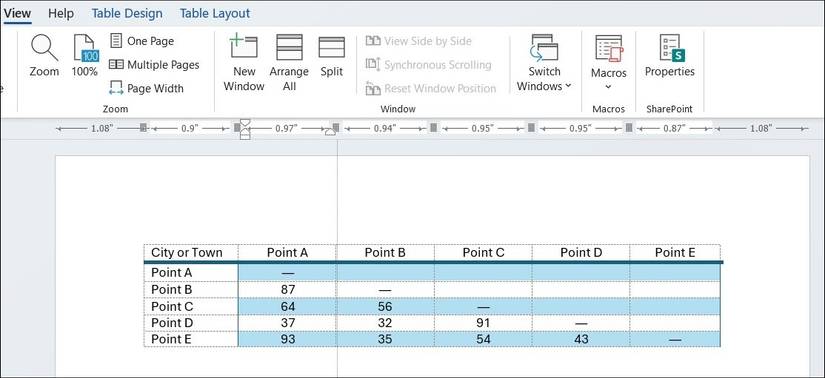This screenshot has width=825, height=378.
Task: Select the 'Point A' column header
Action: (287, 253)
